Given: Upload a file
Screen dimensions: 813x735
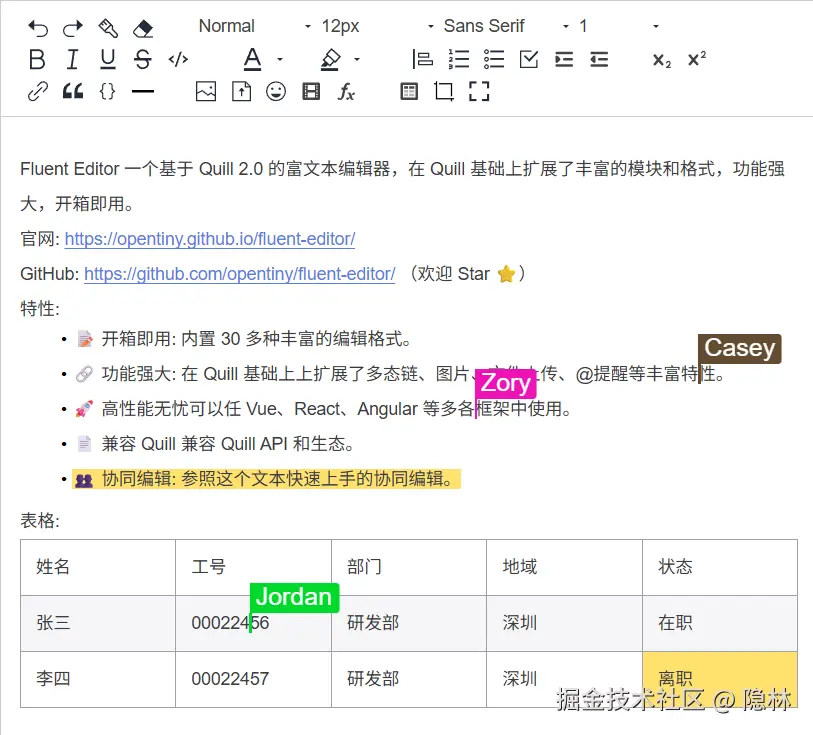Looking at the screenshot, I should 240,91.
